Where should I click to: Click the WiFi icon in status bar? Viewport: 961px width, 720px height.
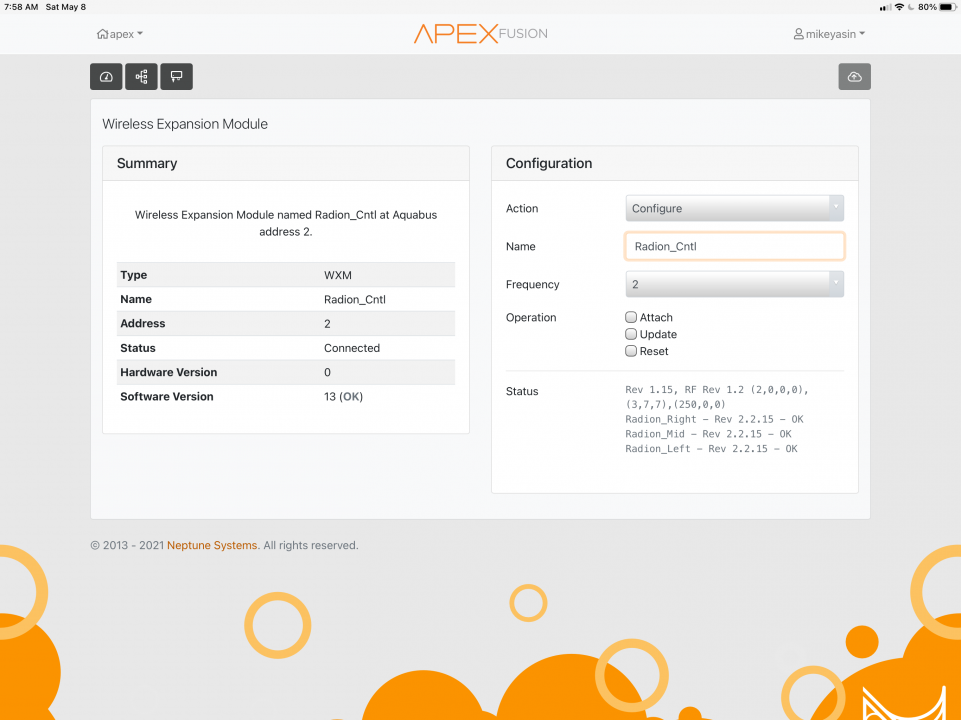coord(899,7)
